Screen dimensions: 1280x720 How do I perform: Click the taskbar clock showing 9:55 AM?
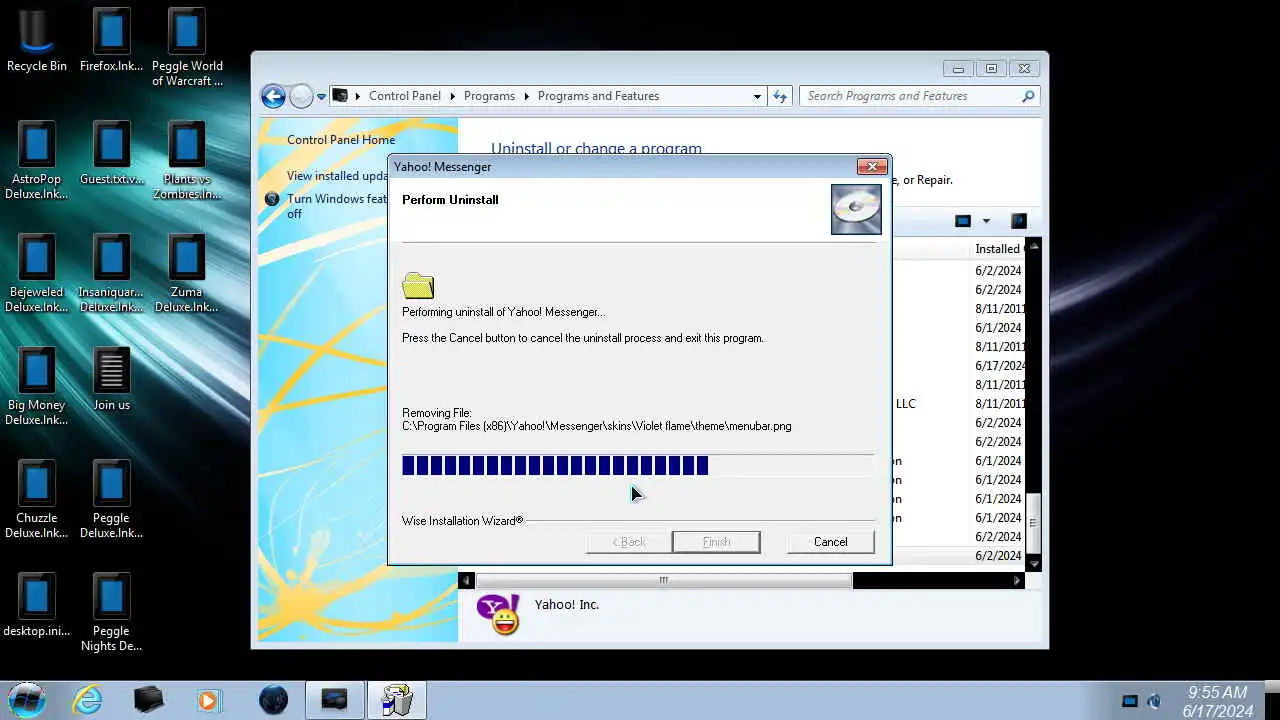click(1217, 692)
